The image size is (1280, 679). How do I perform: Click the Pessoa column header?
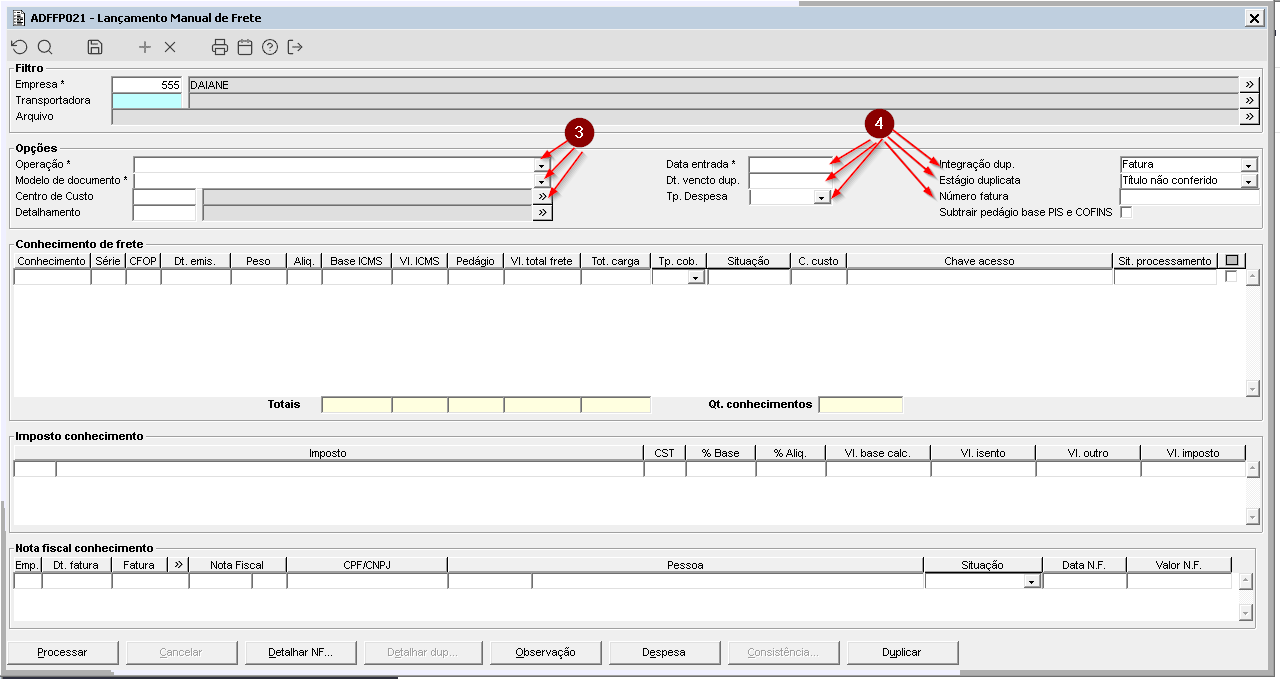coord(685,565)
